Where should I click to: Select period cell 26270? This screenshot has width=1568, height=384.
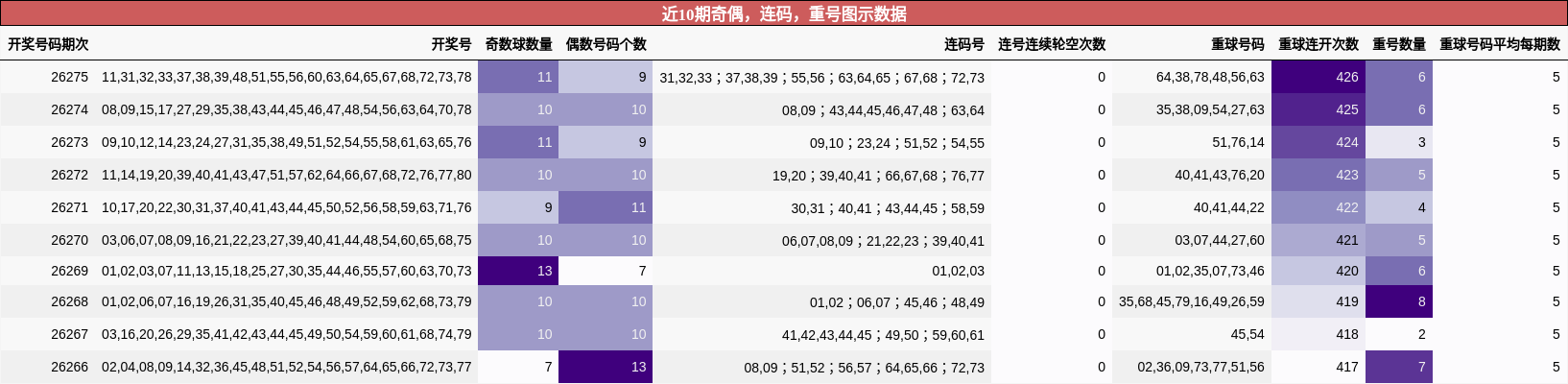point(48,240)
